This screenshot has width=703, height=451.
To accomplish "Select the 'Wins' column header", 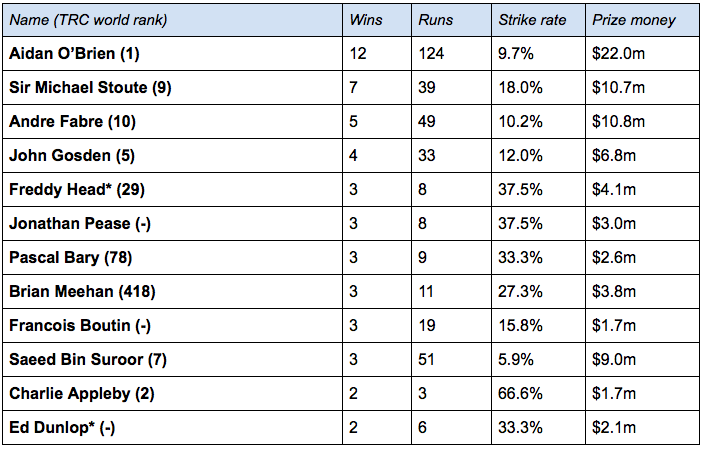I will [377, 20].
